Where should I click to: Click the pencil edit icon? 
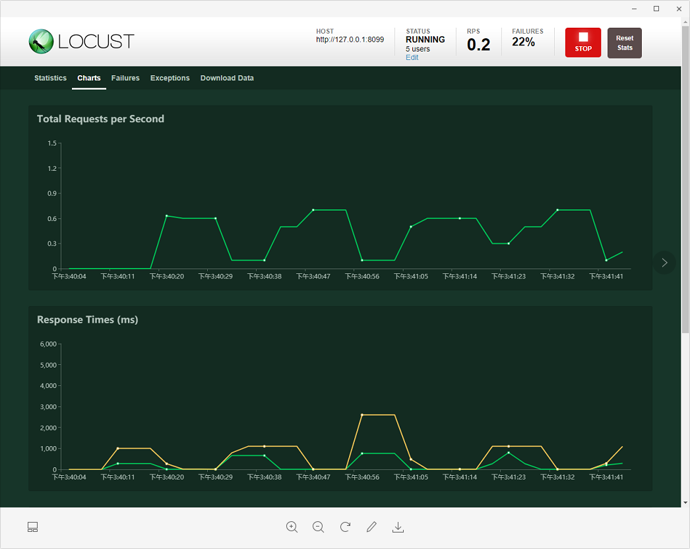tap(371, 527)
